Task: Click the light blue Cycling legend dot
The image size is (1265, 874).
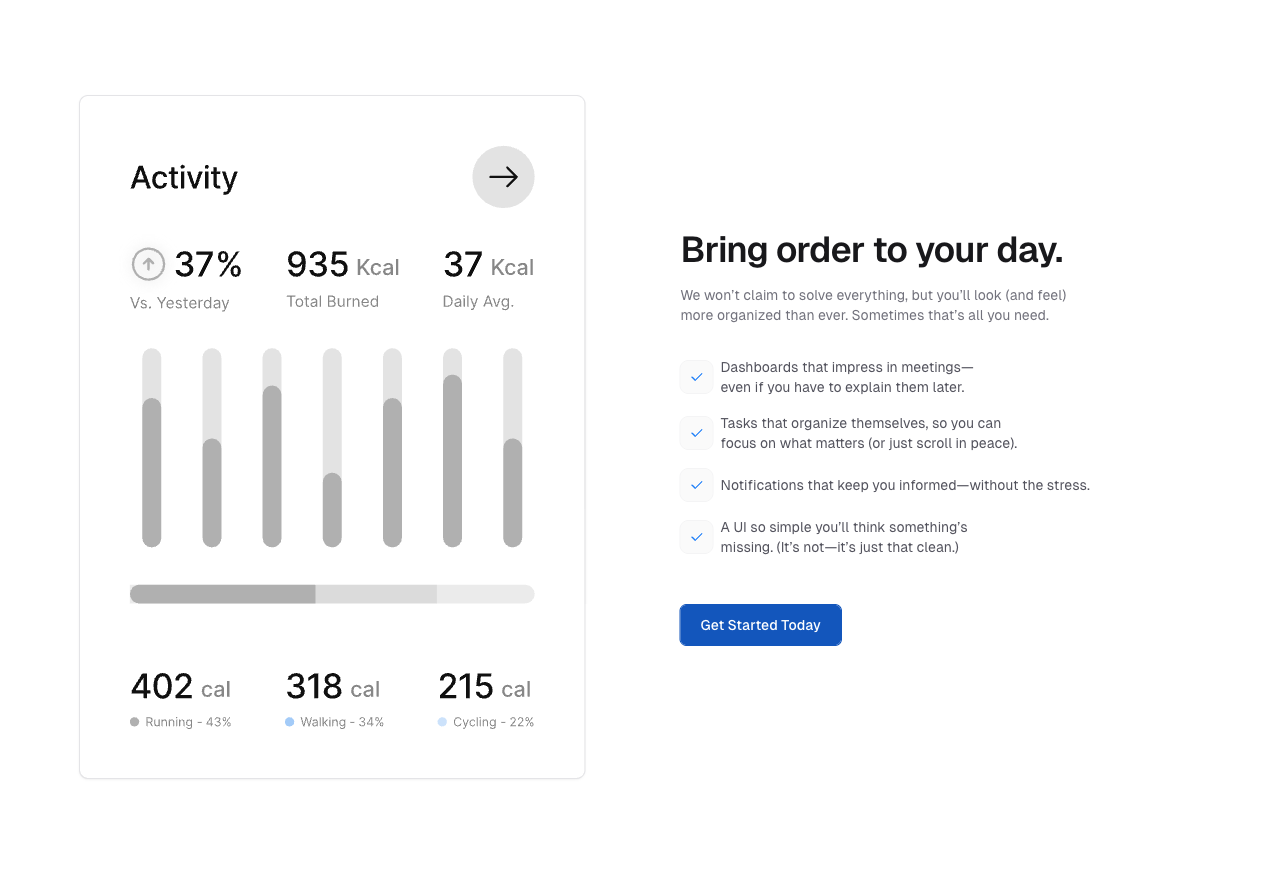Action: pyautogui.click(x=442, y=722)
